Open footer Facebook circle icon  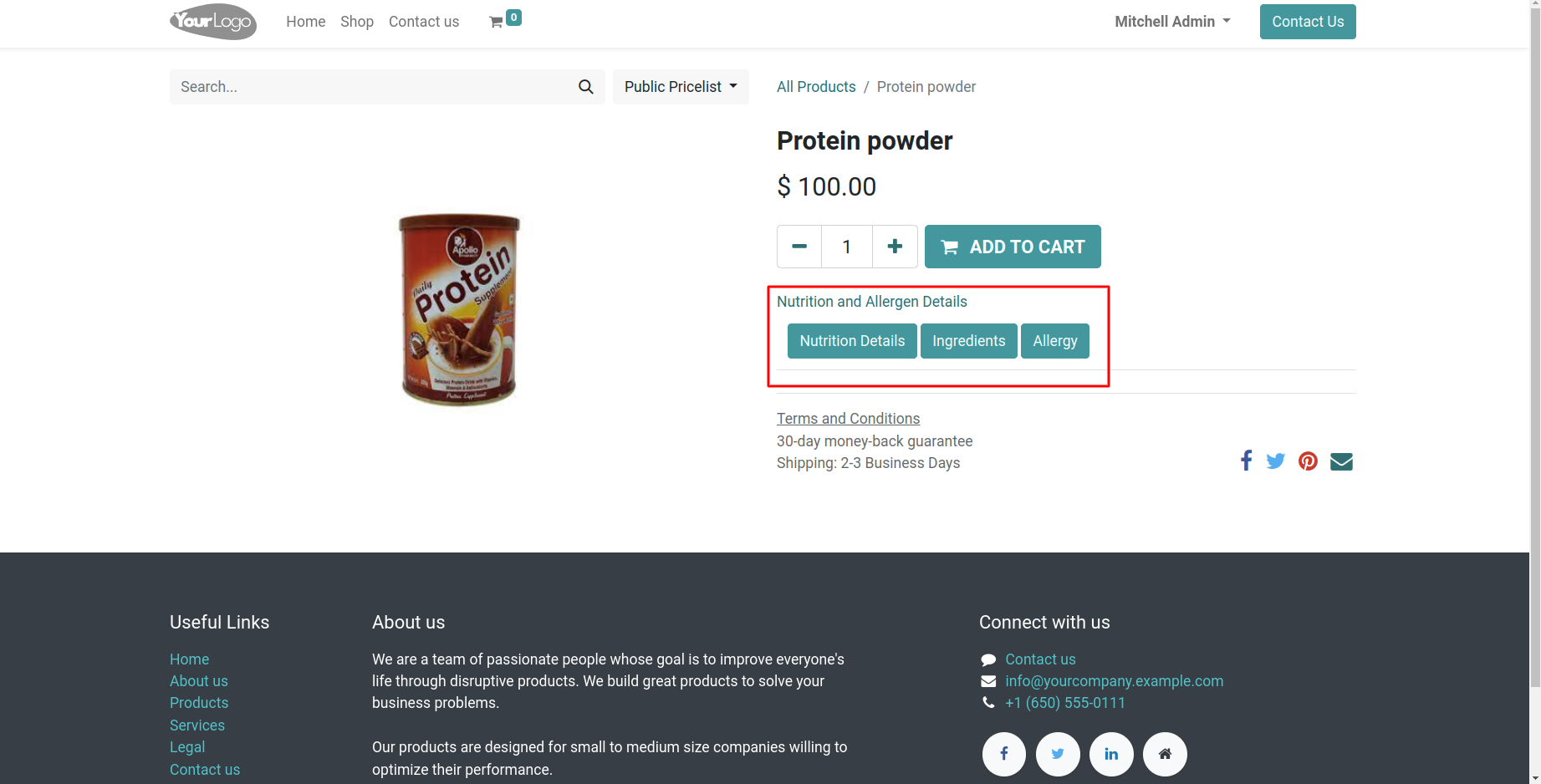(1004, 755)
